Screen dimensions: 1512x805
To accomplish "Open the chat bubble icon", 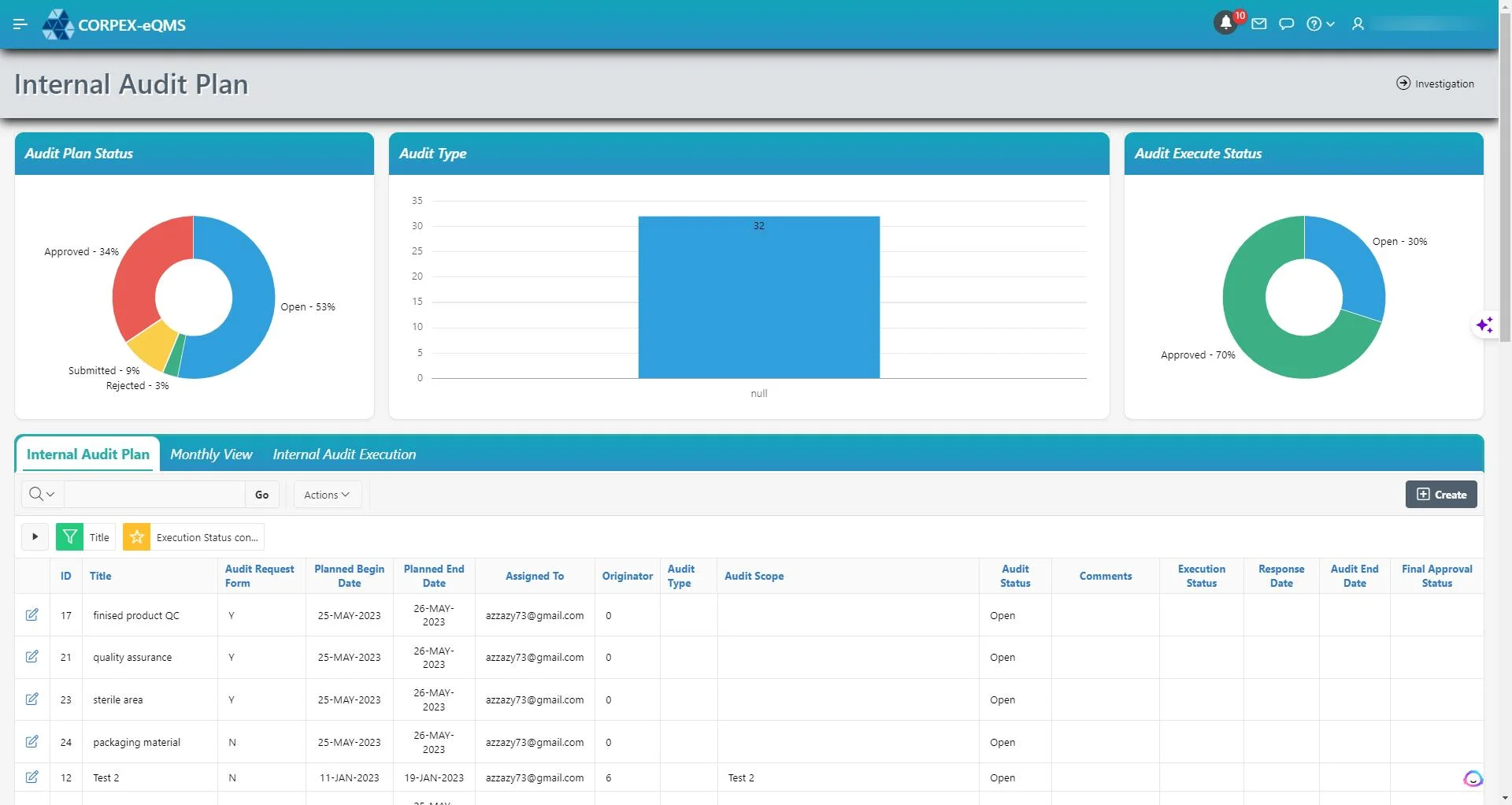I will tap(1287, 24).
